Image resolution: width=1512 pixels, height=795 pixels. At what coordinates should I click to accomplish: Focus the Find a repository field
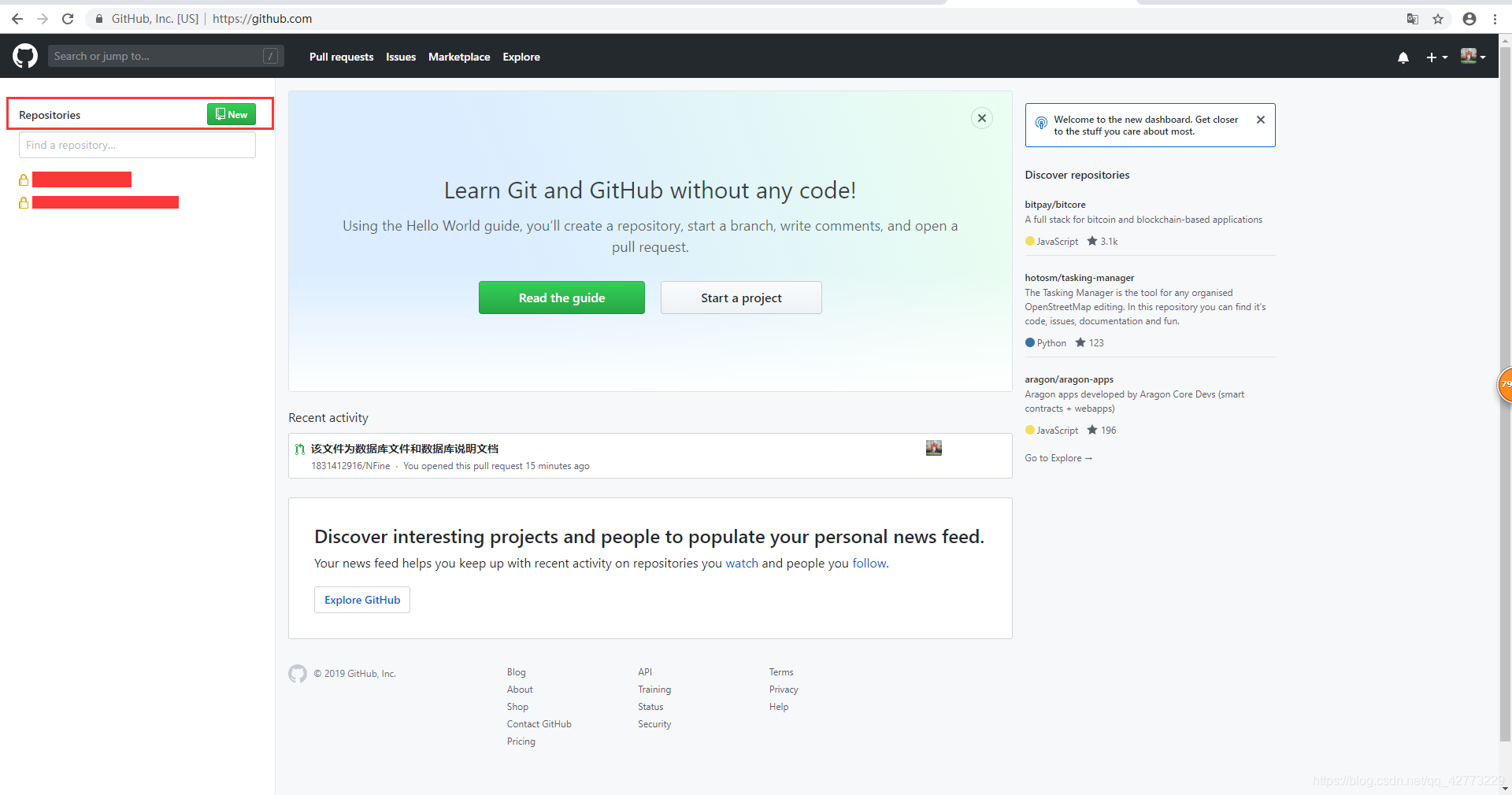pos(137,145)
